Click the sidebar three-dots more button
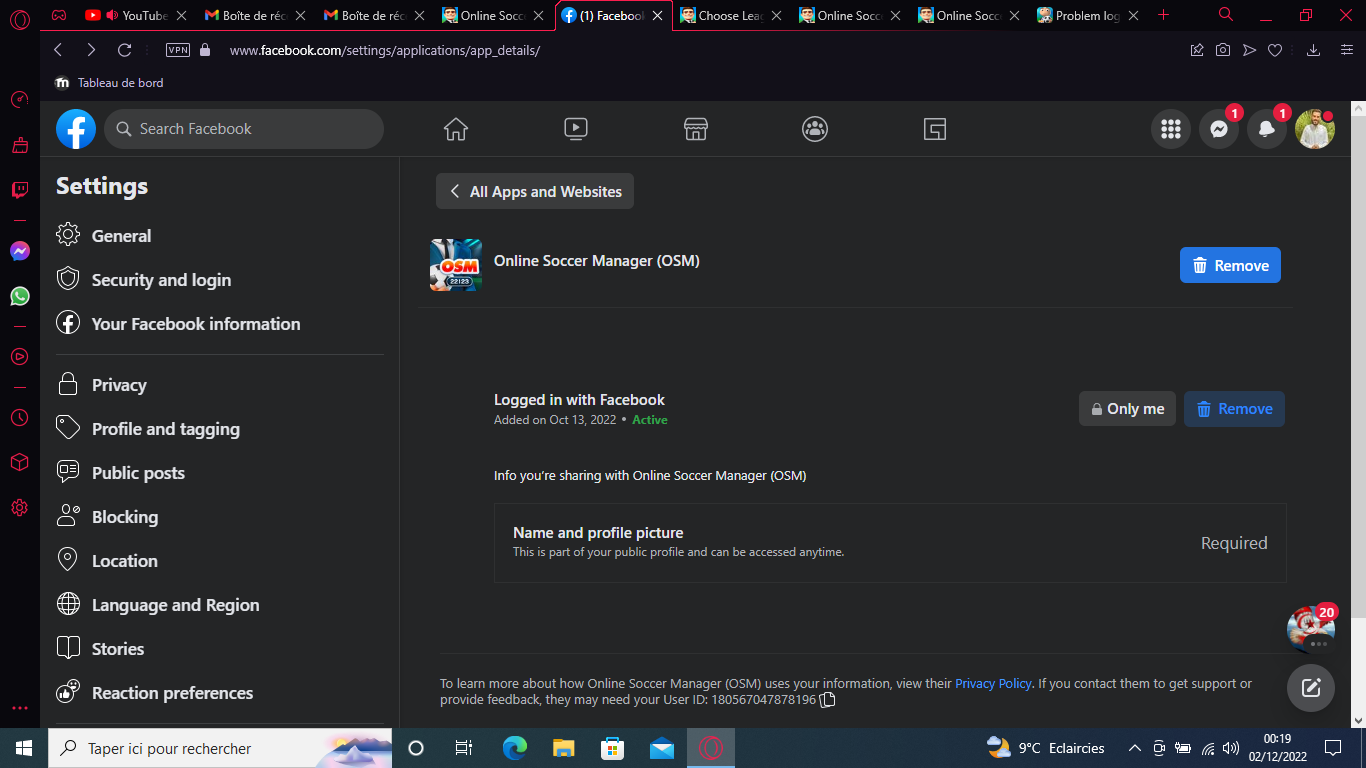Viewport: 1366px width, 768px height. point(19,708)
